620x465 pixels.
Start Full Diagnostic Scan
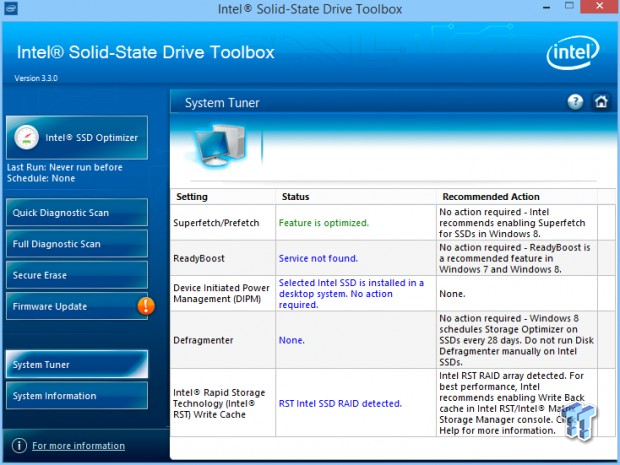(77, 244)
